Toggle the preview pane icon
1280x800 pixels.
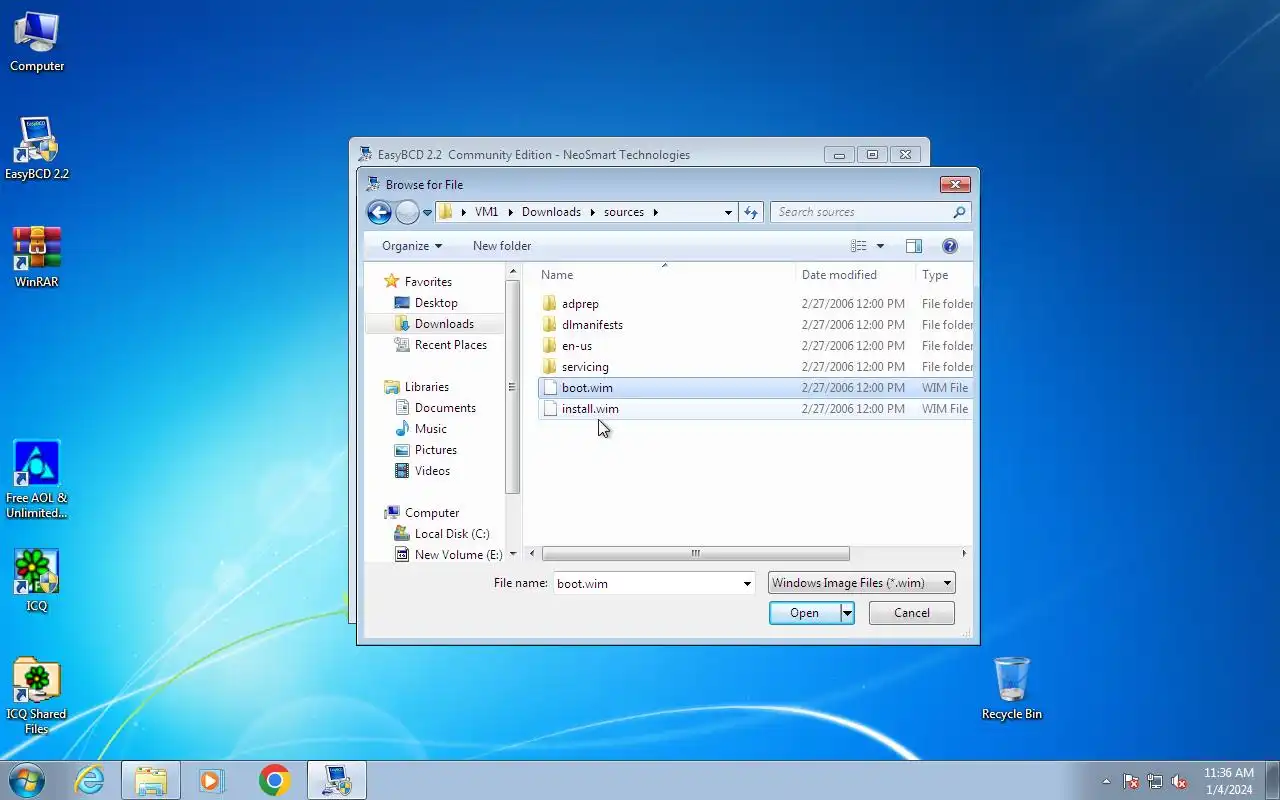pyautogui.click(x=913, y=246)
